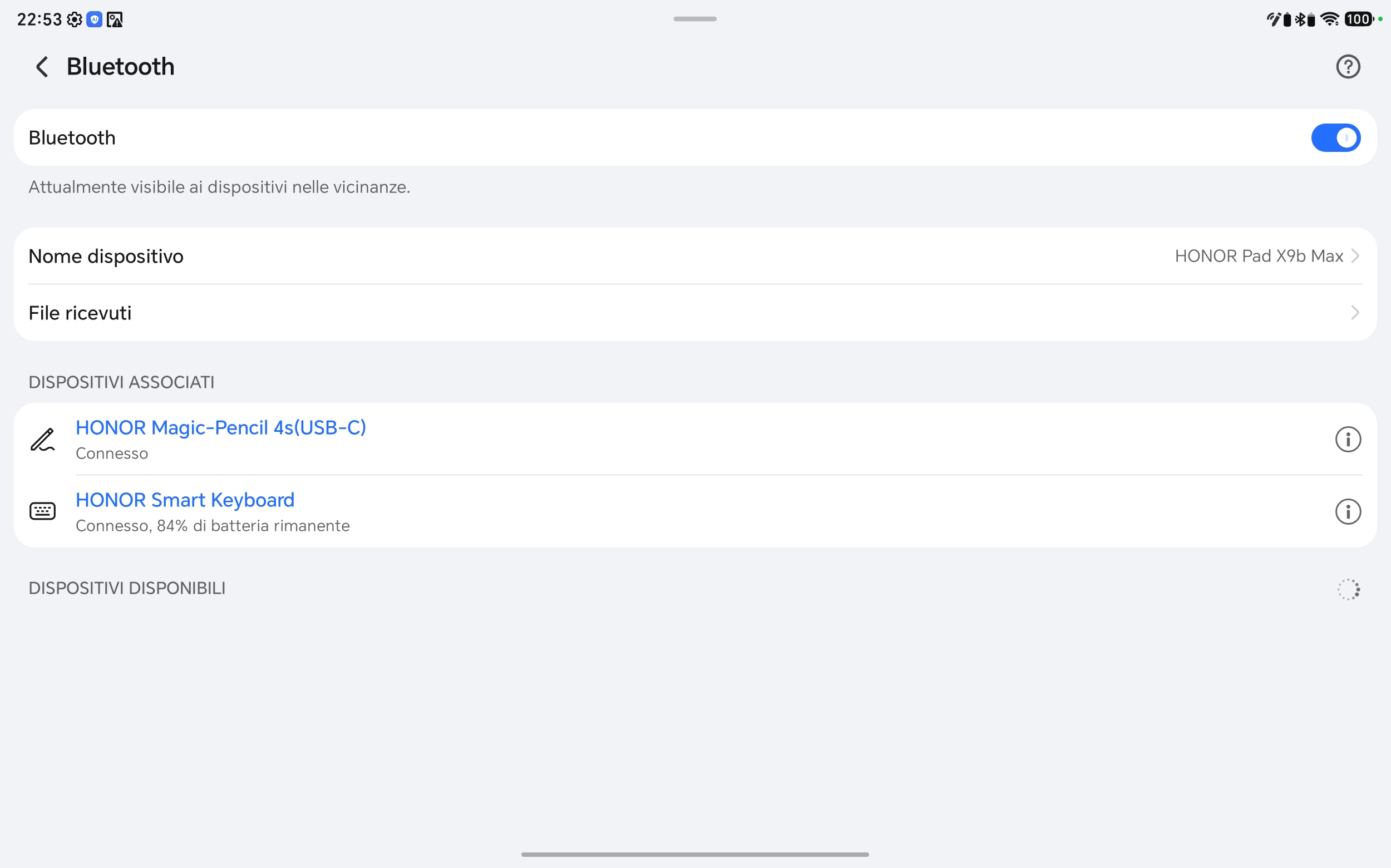Tap the Connesso status under Magic-Pencil
Image resolution: width=1391 pixels, height=868 pixels.
(112, 453)
